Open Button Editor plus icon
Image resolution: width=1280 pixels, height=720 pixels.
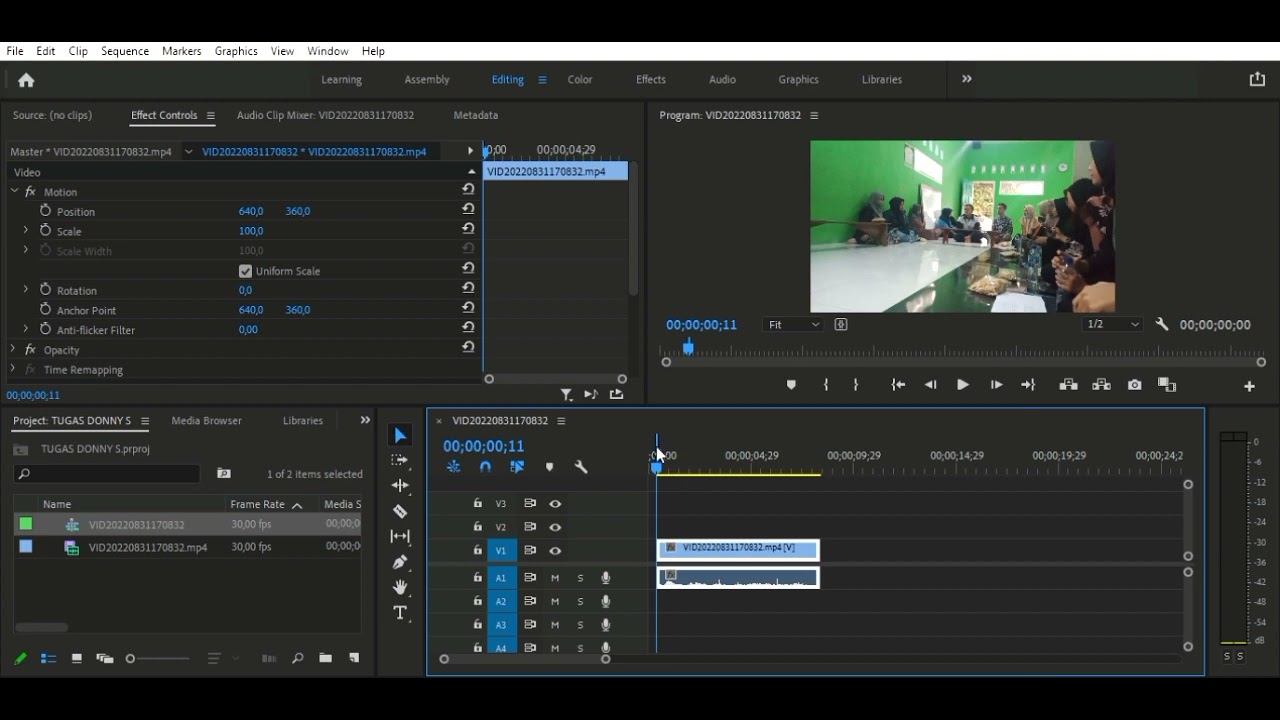tap(1249, 386)
